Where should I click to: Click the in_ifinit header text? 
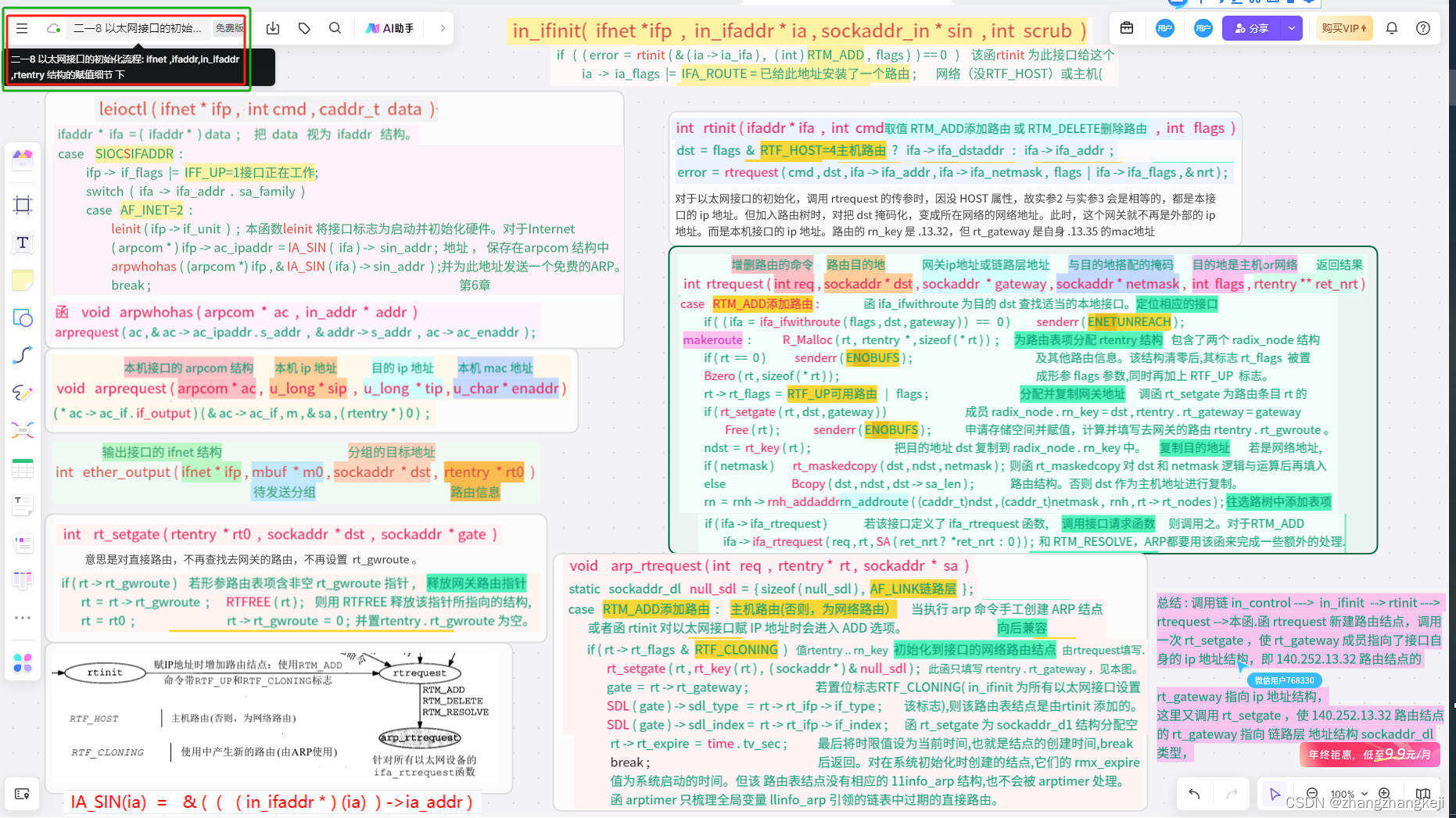click(798, 31)
